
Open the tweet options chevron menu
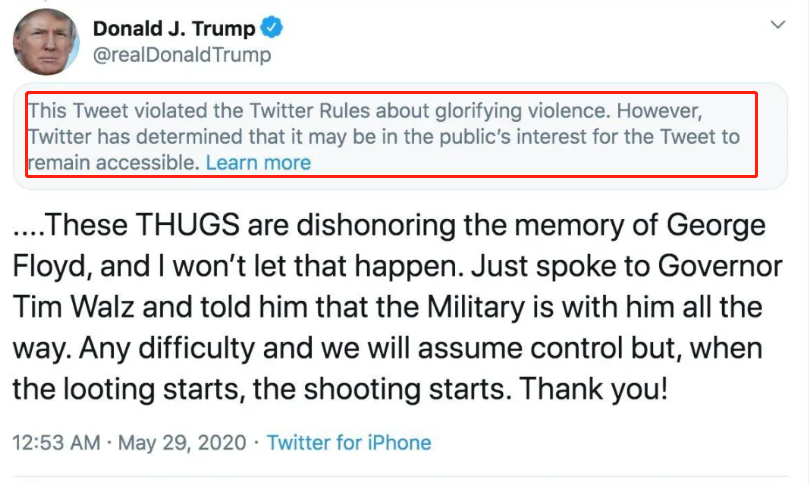777,24
